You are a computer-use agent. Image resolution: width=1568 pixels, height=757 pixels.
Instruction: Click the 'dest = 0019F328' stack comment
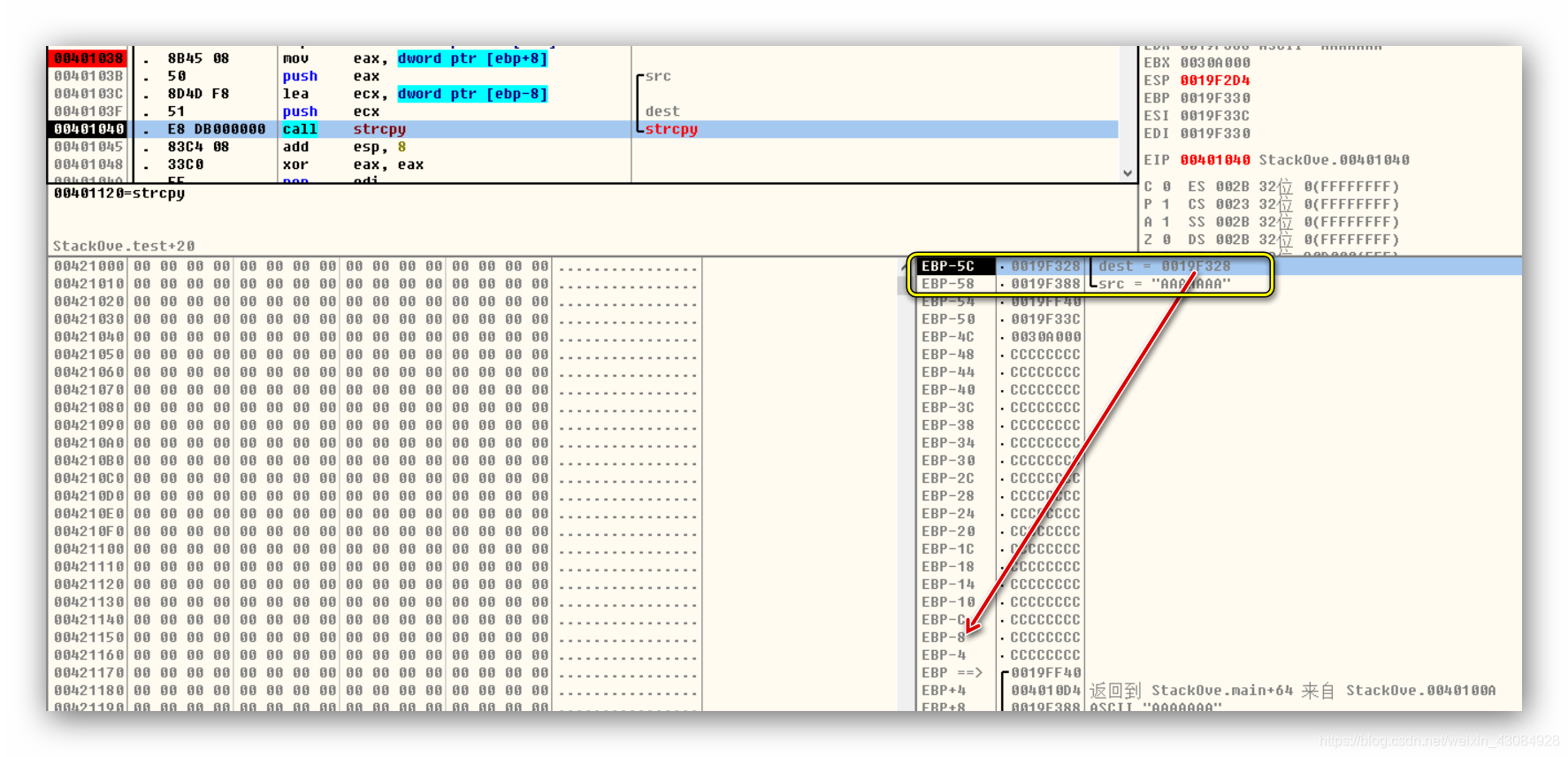(x=1164, y=266)
